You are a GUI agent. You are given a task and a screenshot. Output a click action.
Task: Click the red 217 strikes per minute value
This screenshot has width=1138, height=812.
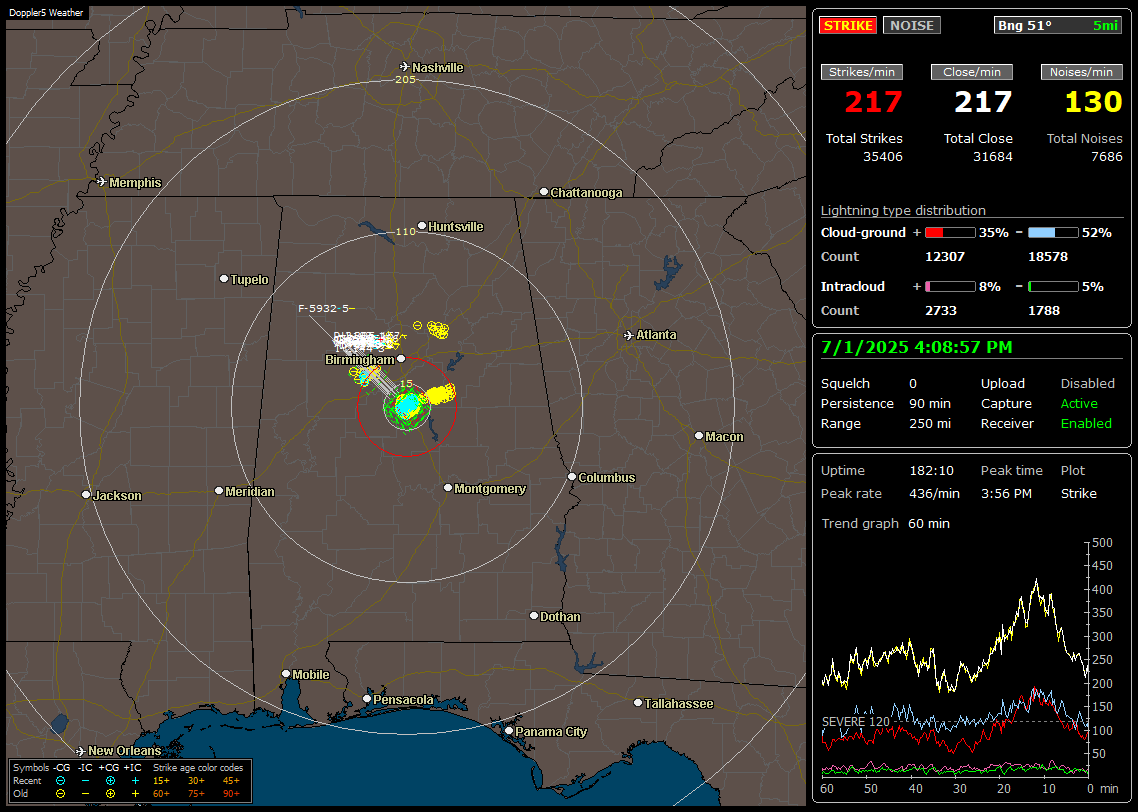click(873, 102)
